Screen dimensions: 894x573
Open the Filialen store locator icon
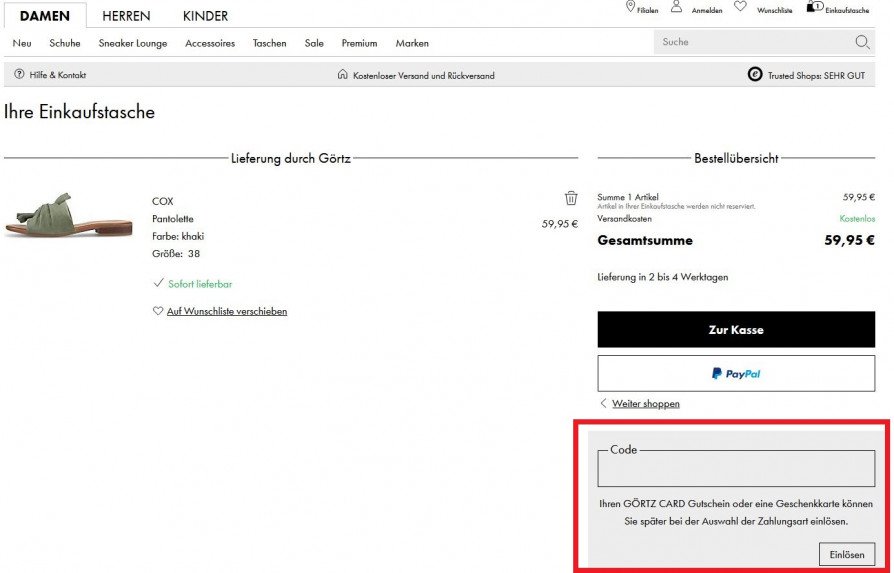(630, 6)
